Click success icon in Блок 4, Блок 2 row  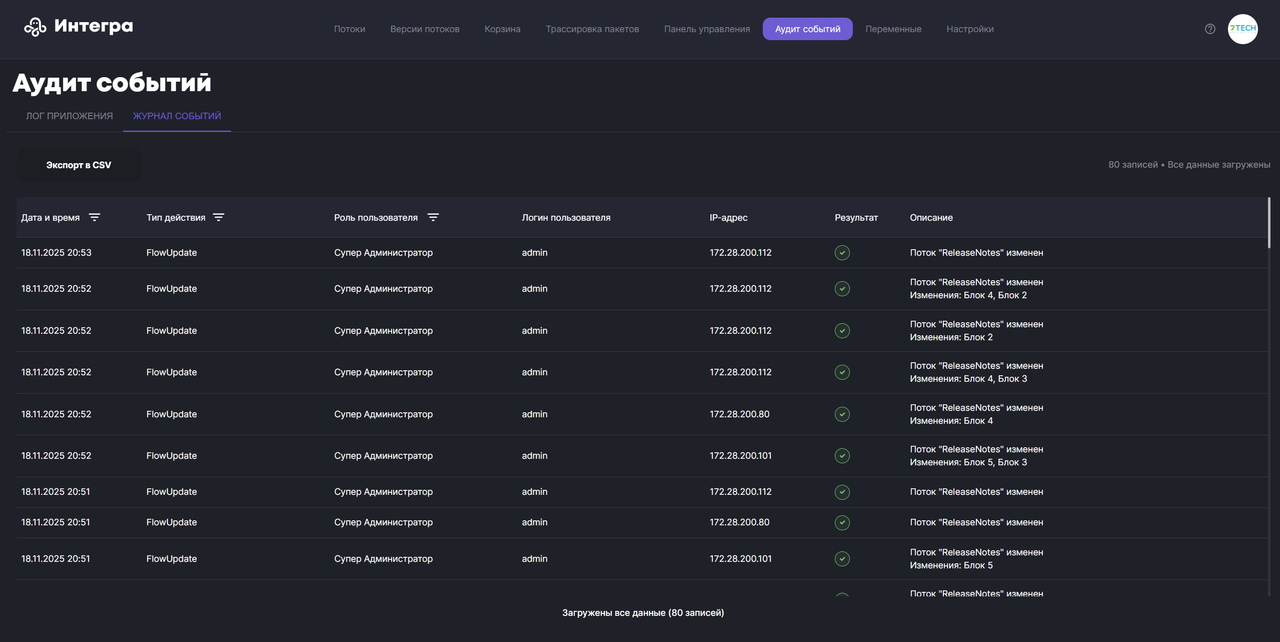tap(842, 289)
